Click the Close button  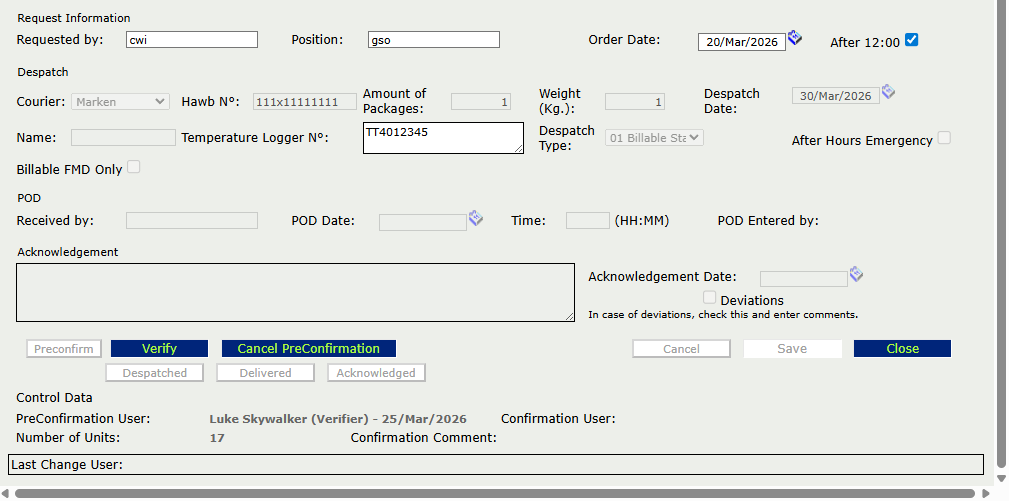click(x=902, y=349)
